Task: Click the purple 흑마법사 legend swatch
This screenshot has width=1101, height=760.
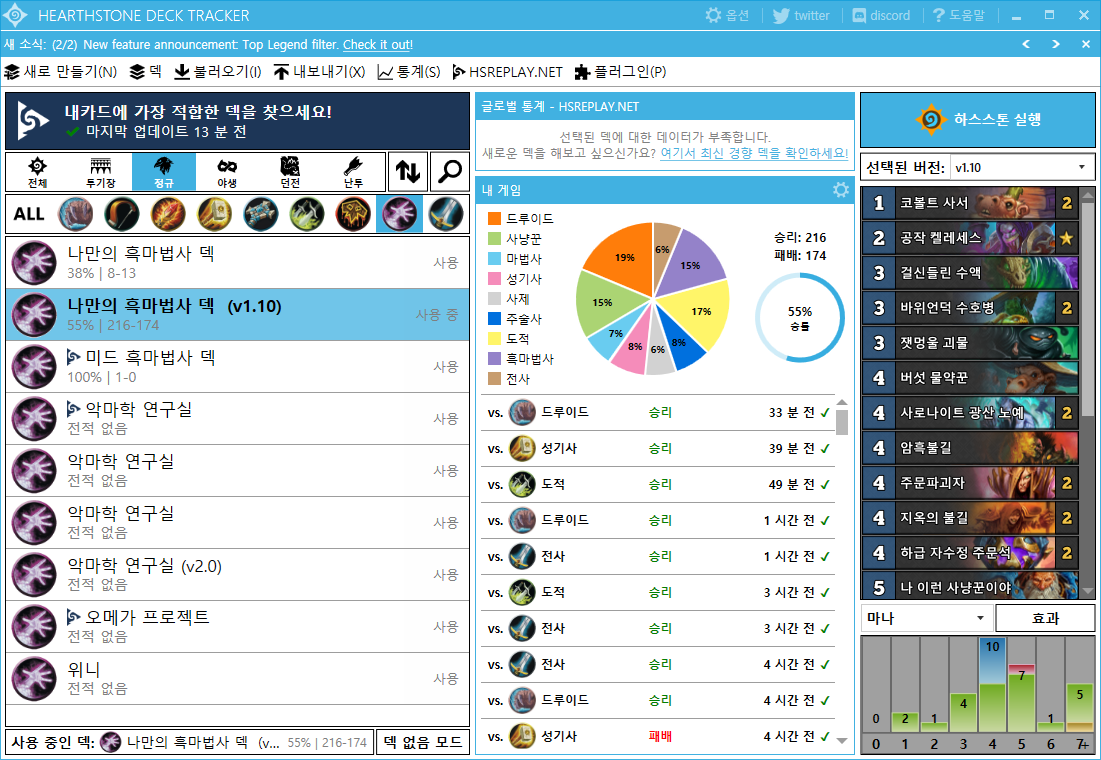Action: [x=494, y=358]
